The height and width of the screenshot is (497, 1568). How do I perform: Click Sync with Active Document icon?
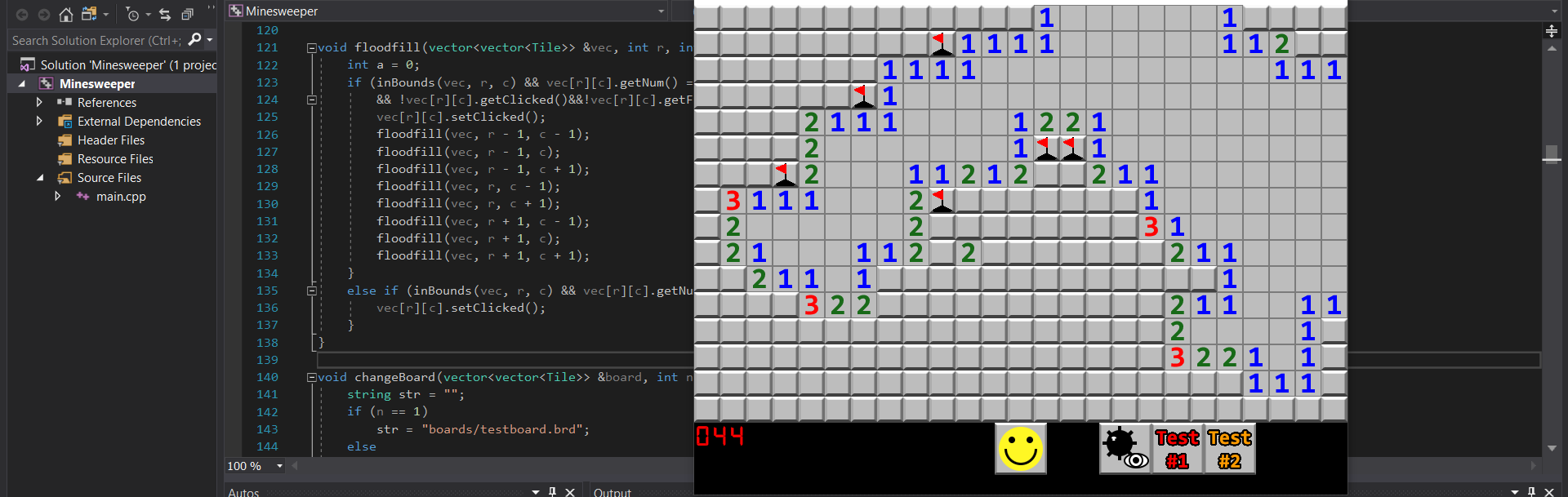165,15
